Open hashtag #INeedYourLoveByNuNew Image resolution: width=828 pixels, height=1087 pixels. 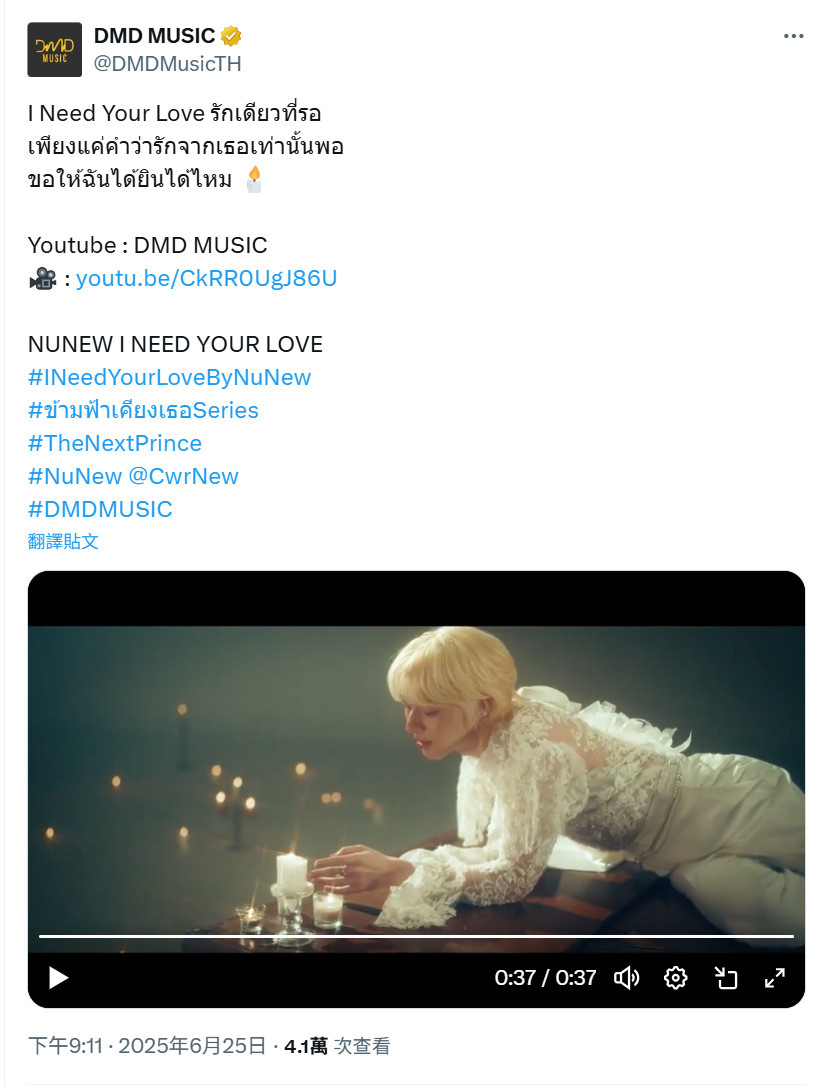tap(169, 377)
